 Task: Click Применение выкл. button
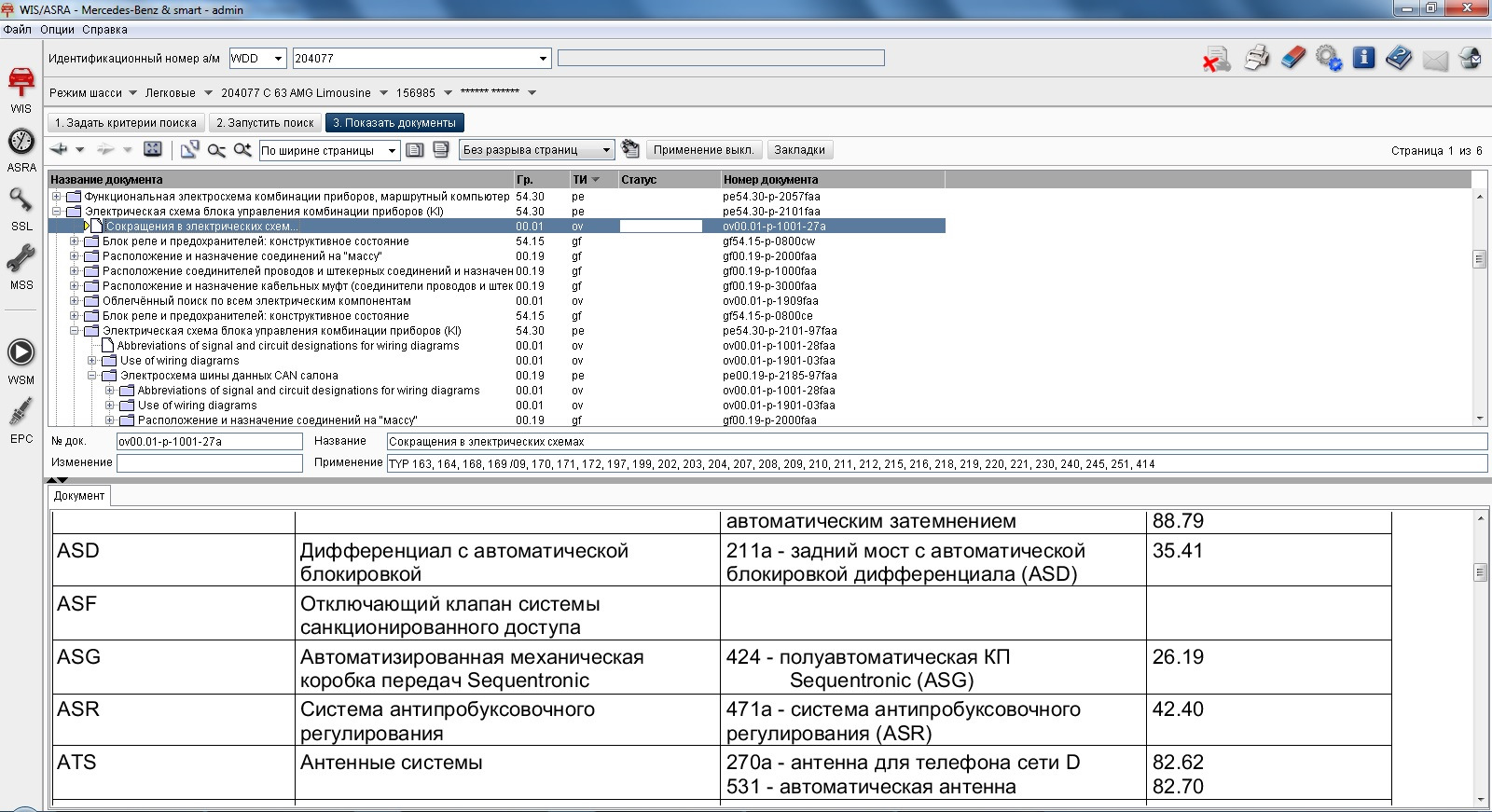click(x=703, y=150)
